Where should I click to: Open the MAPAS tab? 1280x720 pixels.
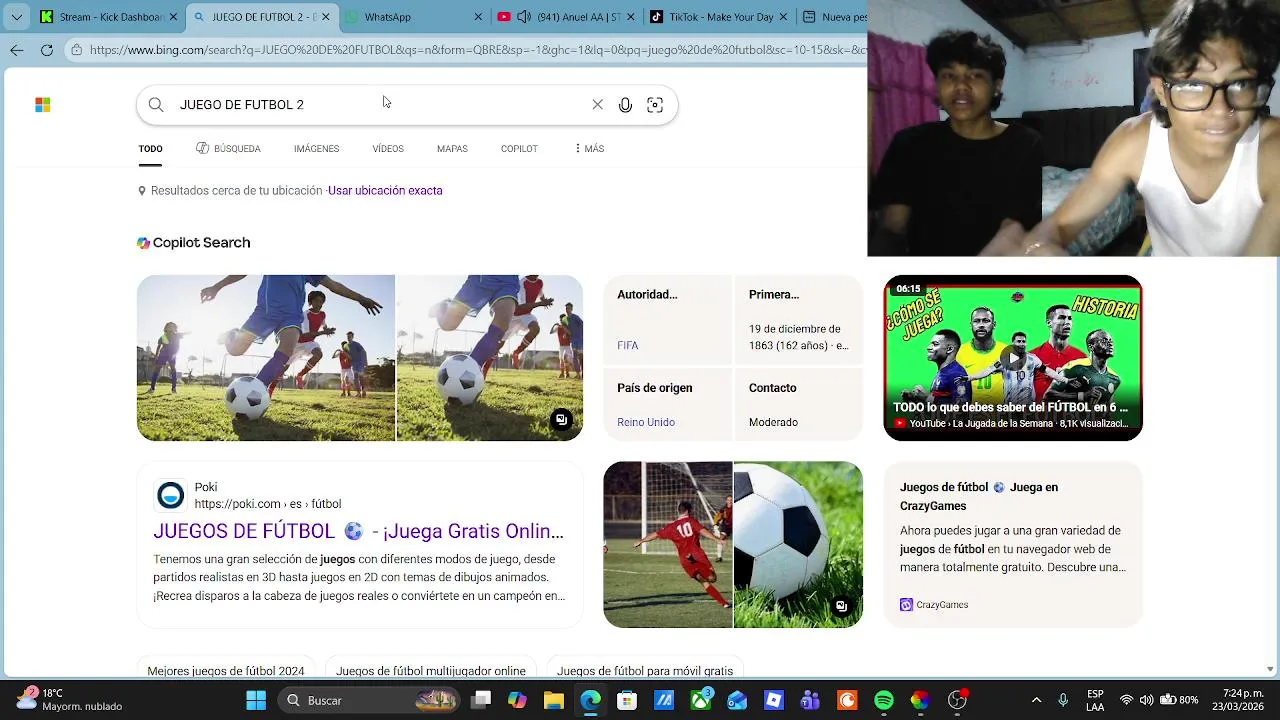pos(452,149)
